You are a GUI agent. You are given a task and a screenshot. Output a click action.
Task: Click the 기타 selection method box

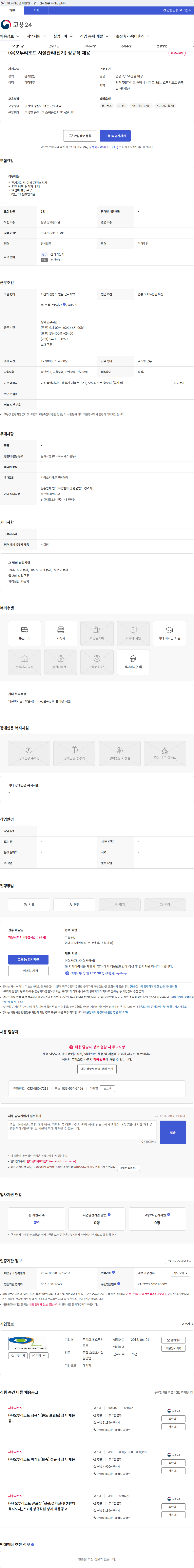point(165,905)
